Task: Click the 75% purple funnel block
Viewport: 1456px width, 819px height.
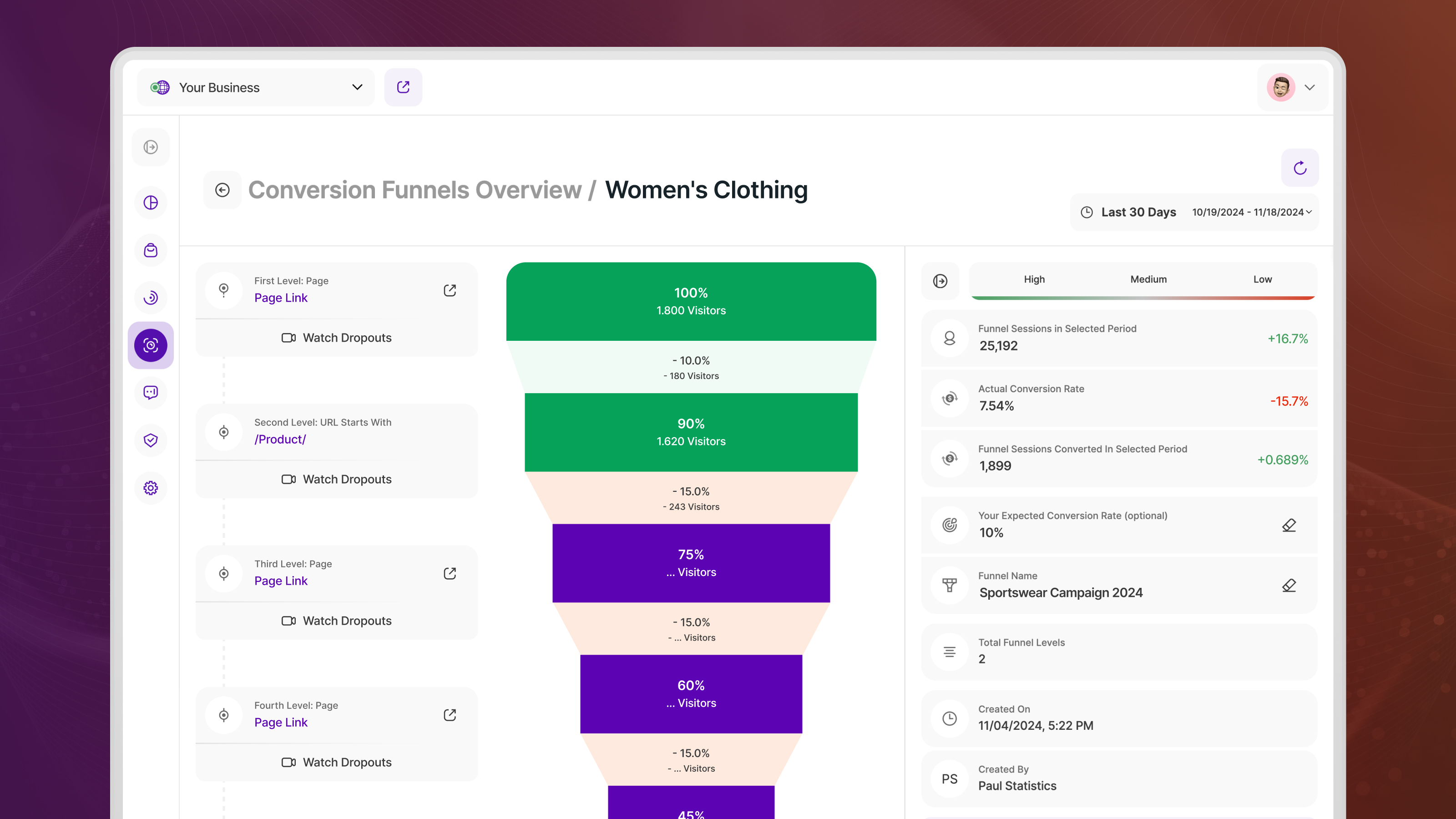Action: point(691,563)
